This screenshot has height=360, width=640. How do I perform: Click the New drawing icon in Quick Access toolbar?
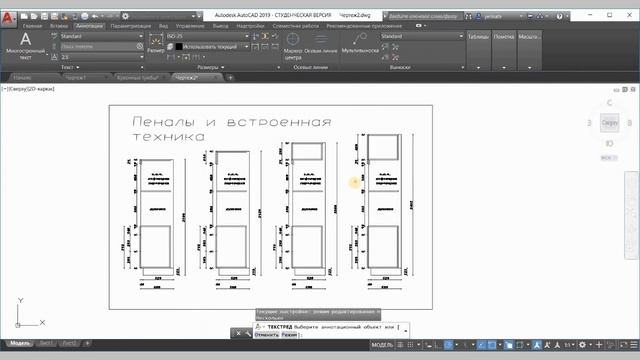(24, 16)
